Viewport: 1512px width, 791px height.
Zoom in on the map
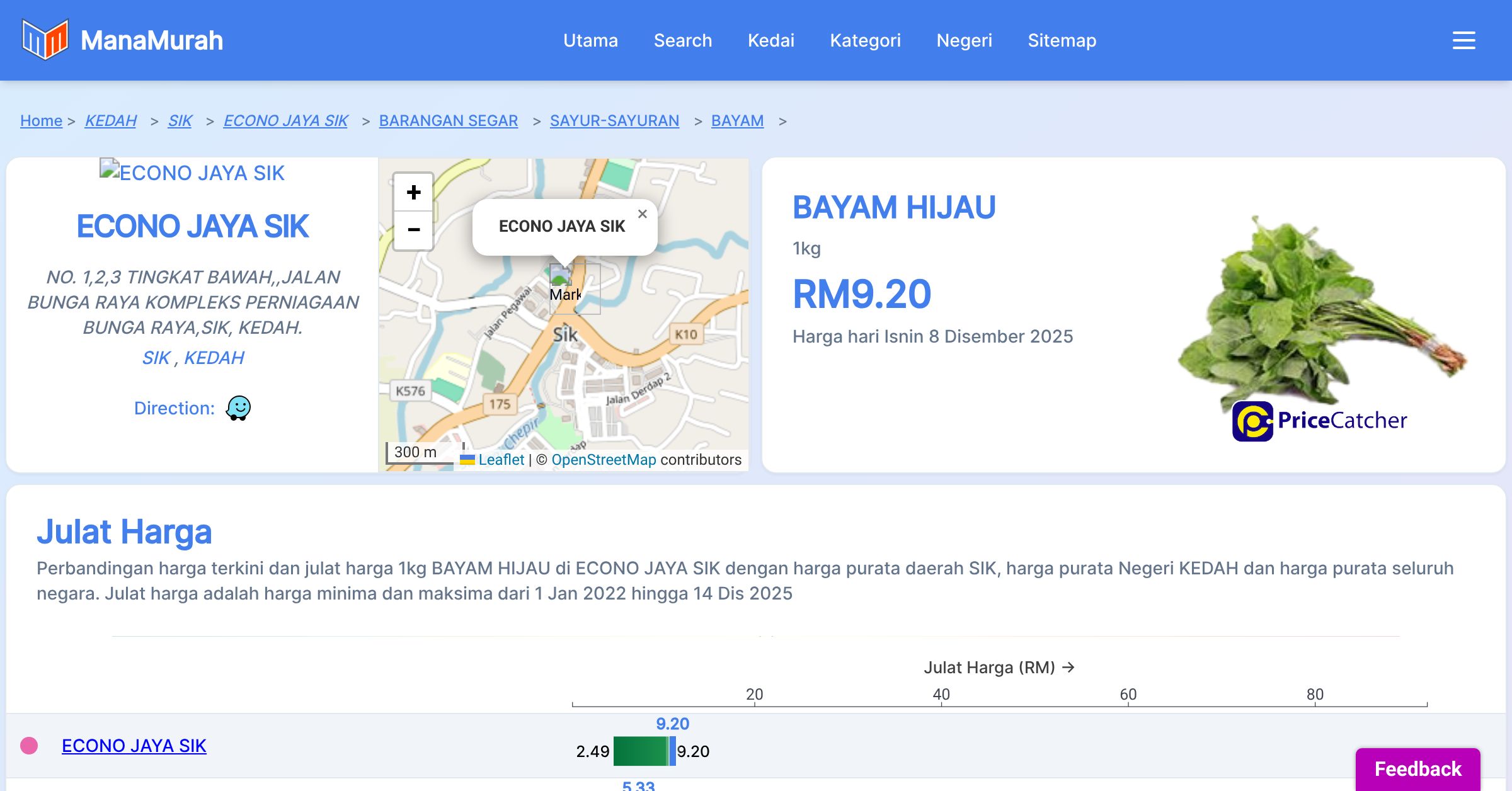(x=413, y=192)
